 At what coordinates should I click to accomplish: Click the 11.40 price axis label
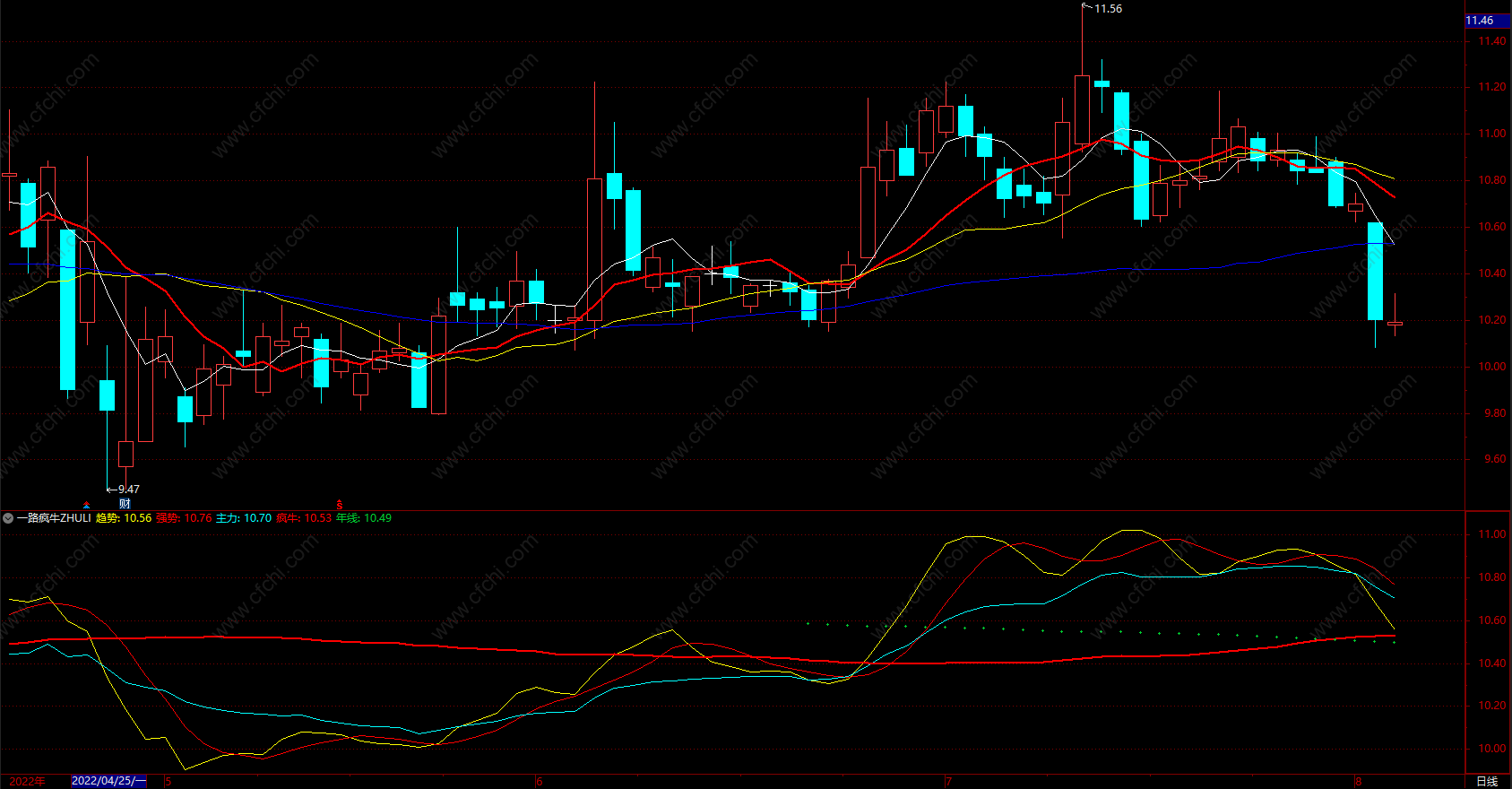tap(1492, 41)
